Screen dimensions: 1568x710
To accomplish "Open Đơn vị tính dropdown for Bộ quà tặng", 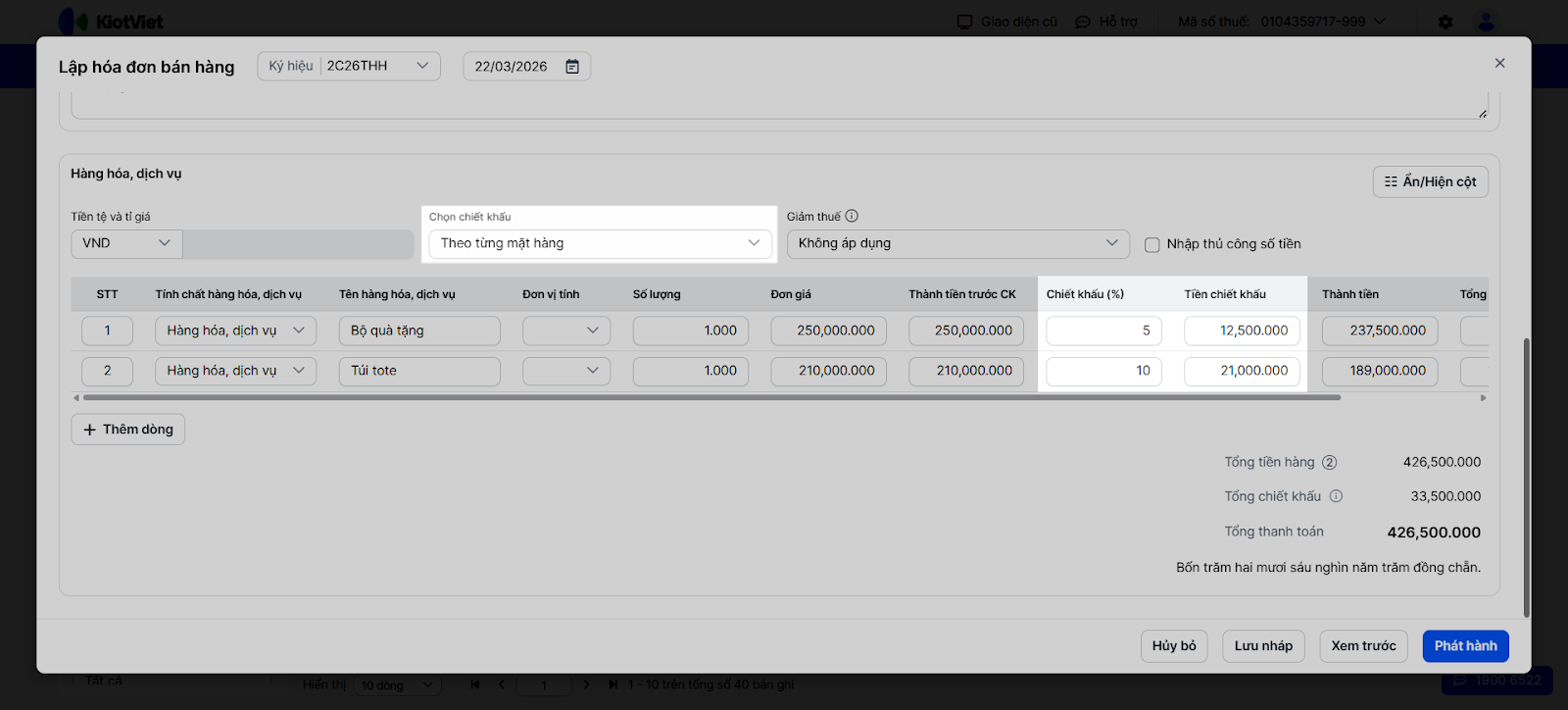I will pyautogui.click(x=566, y=330).
